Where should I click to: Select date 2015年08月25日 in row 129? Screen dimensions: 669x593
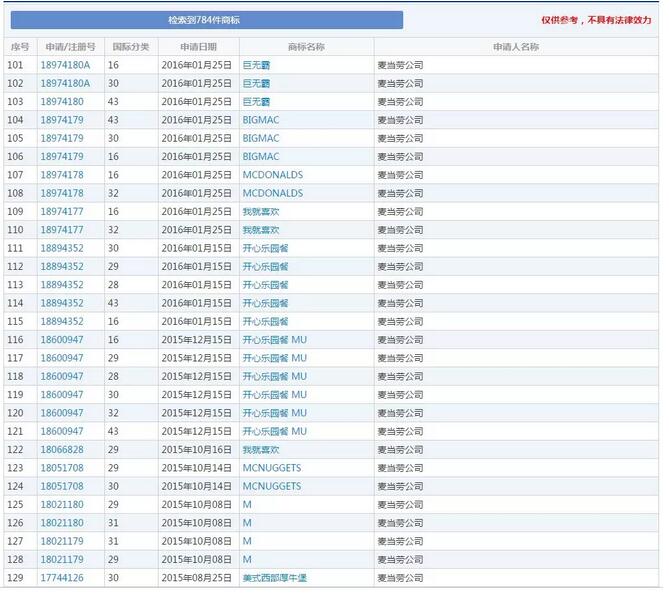[x=197, y=578]
